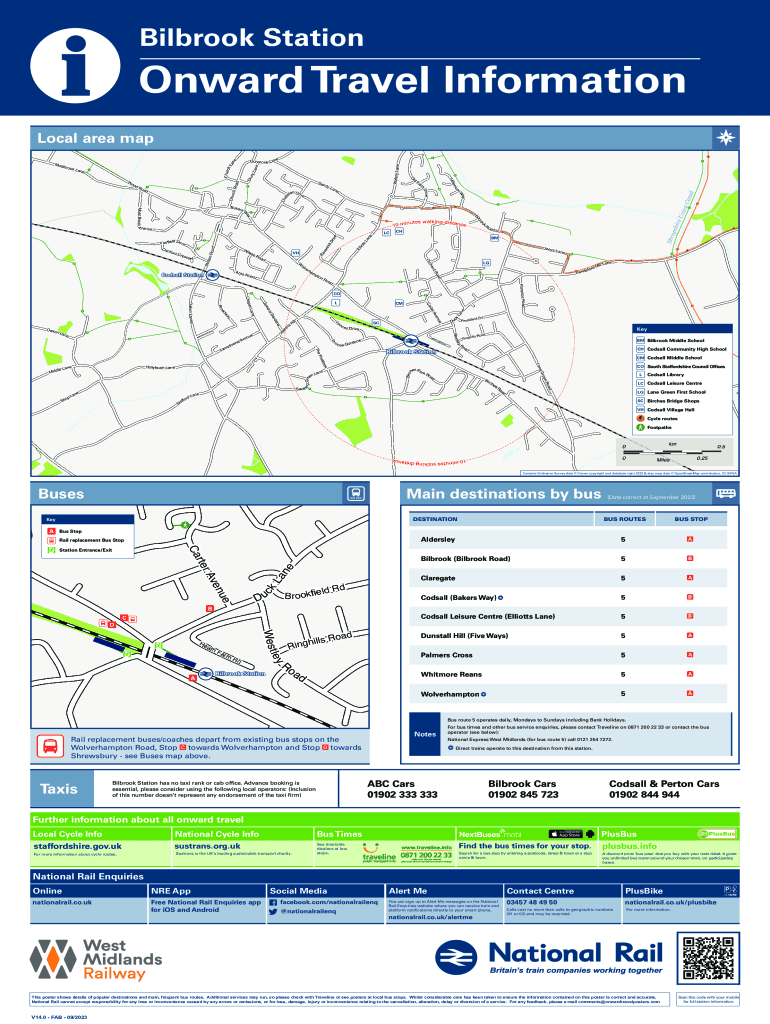The height and width of the screenshot is (1024, 770).
Task: Click the red rail replacement bus icon
Action: [x=50, y=746]
